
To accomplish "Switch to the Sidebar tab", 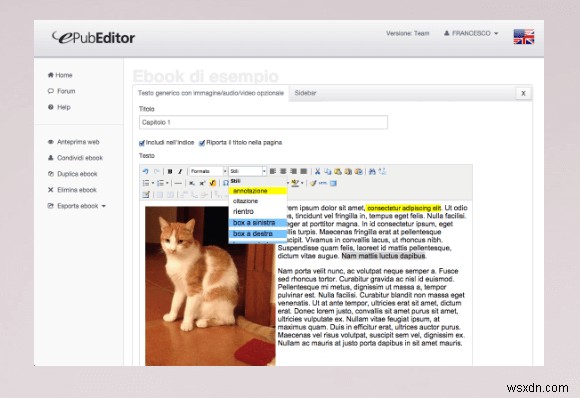I will point(305,93).
